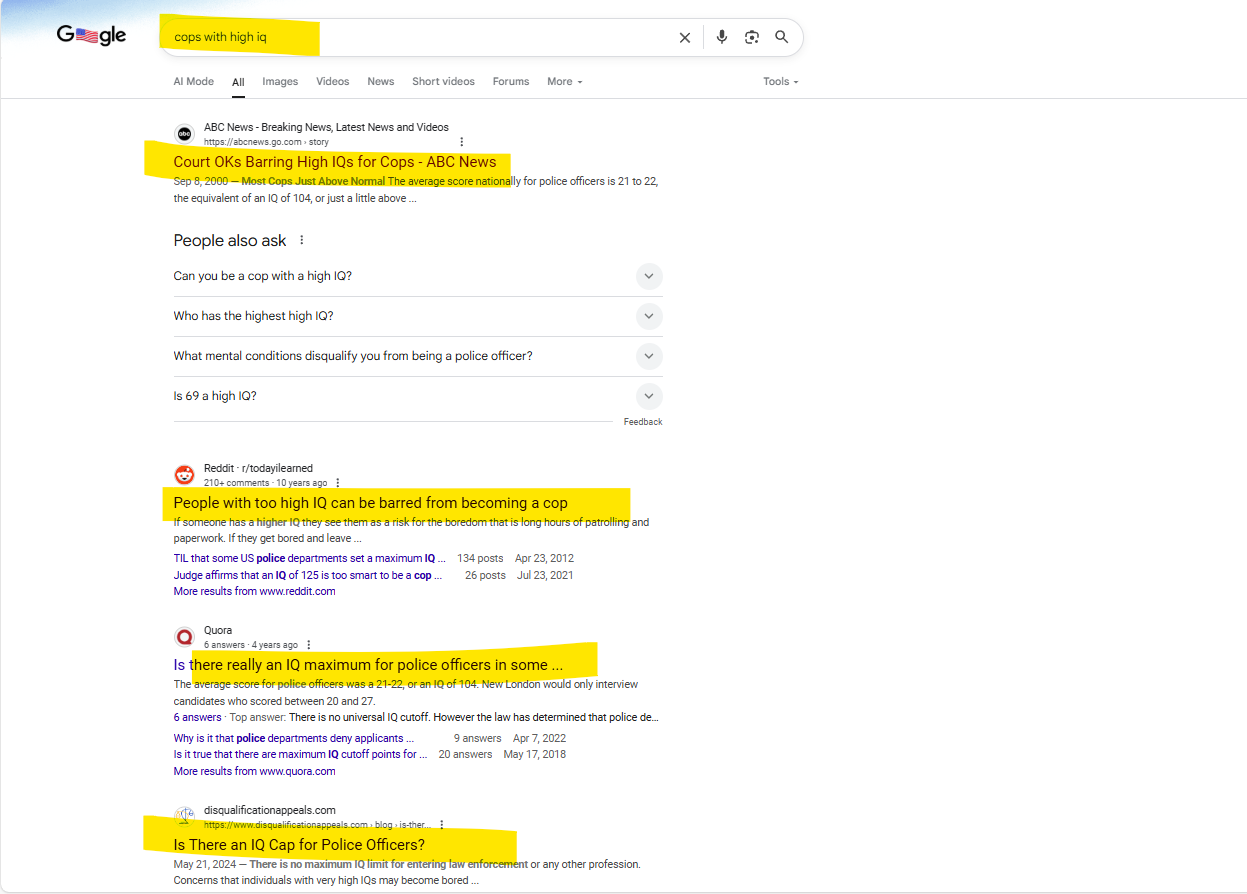Click the 'Quora' source name
The width and height of the screenshot is (1247, 894).
(218, 630)
